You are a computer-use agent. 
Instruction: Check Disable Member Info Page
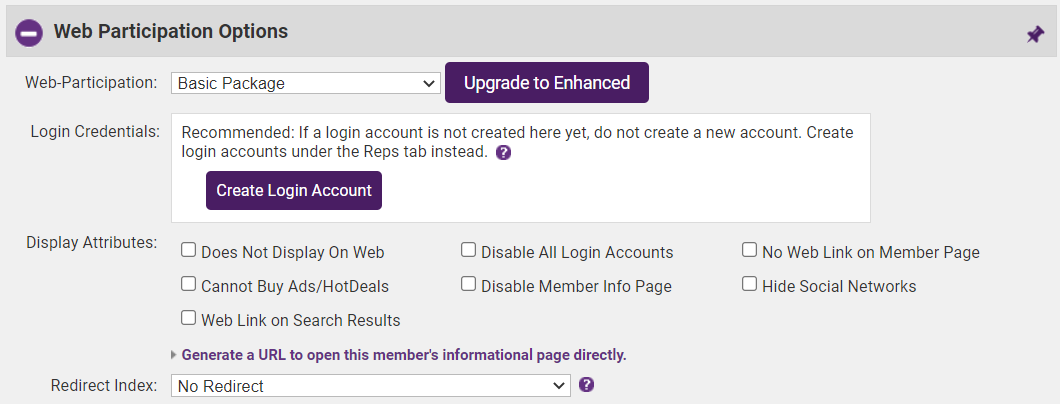468,285
